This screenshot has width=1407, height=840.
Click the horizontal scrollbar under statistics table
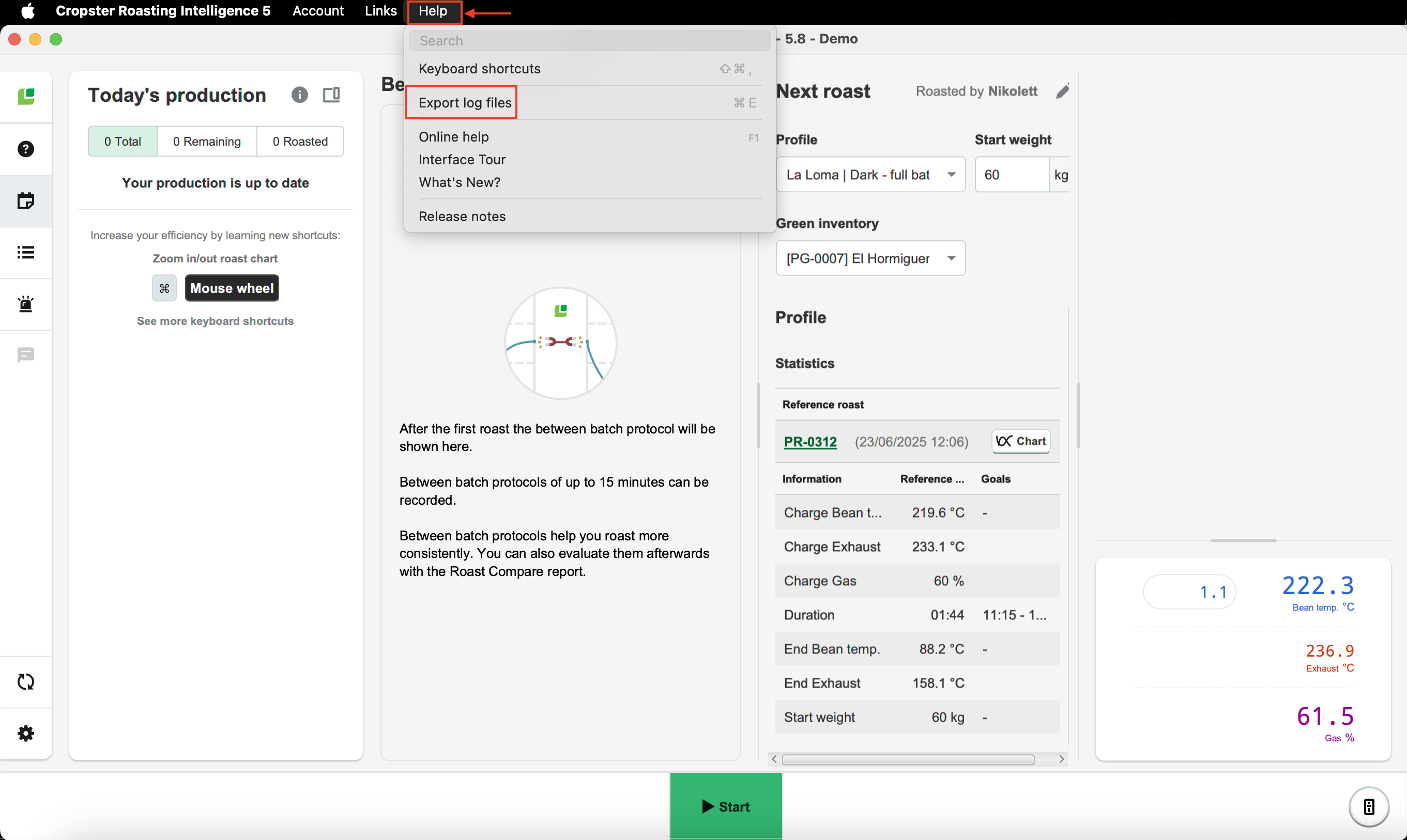(908, 759)
